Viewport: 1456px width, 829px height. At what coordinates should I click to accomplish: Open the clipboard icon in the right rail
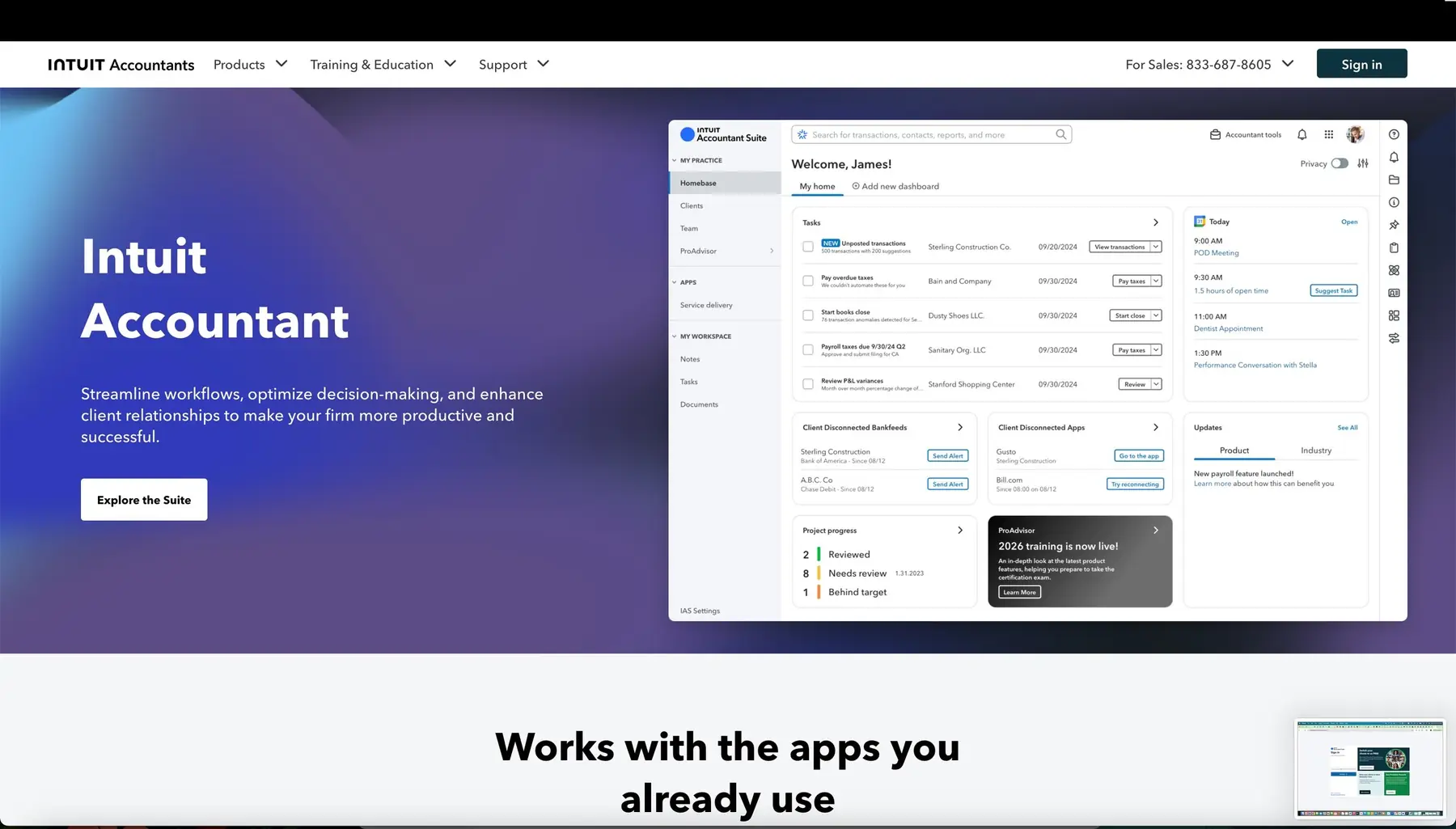point(1394,248)
